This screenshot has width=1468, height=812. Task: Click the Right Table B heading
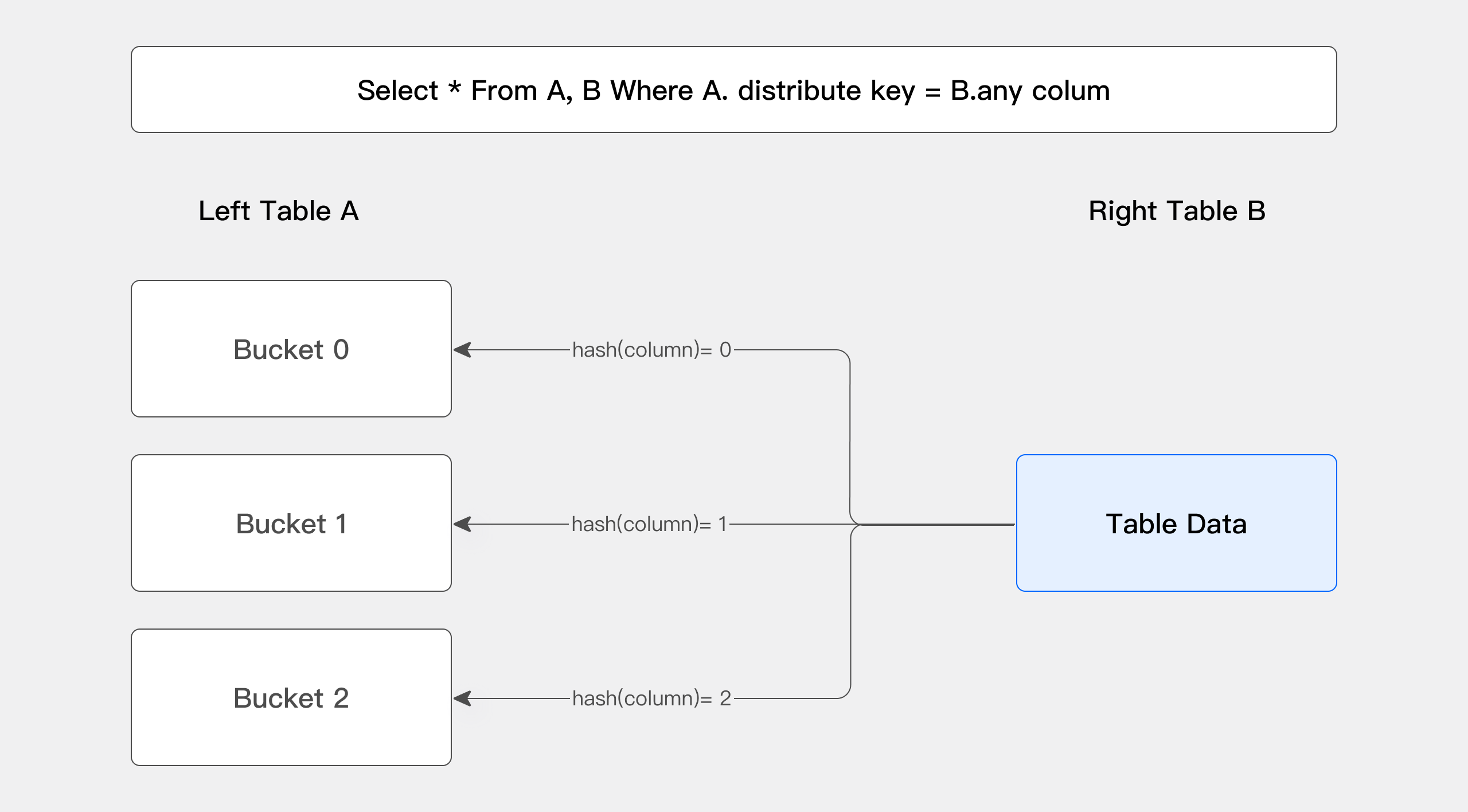[1177, 211]
